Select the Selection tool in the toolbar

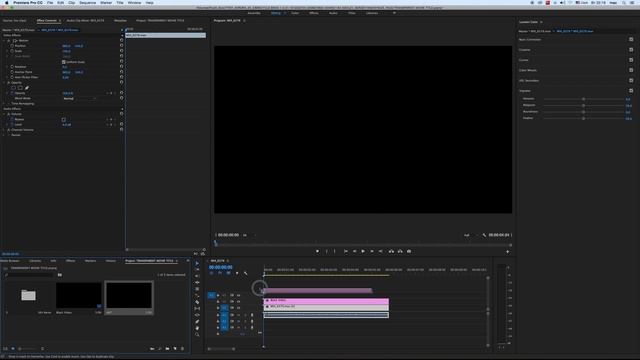[197, 263]
